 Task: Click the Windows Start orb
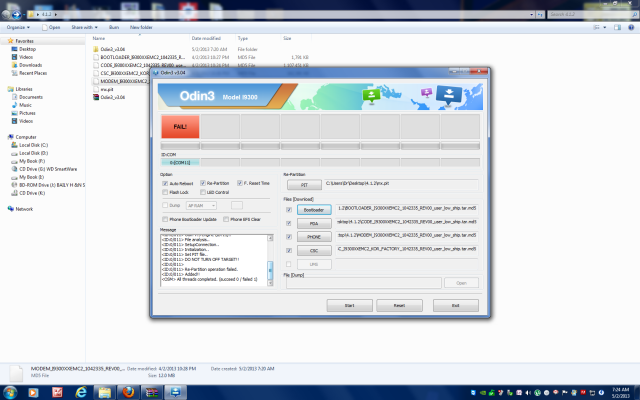coord(10,392)
